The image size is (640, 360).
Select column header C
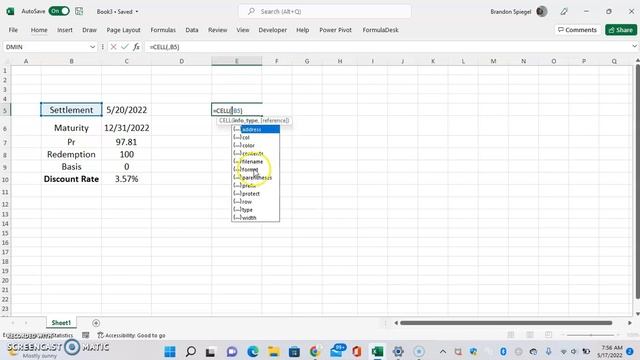pos(127,61)
